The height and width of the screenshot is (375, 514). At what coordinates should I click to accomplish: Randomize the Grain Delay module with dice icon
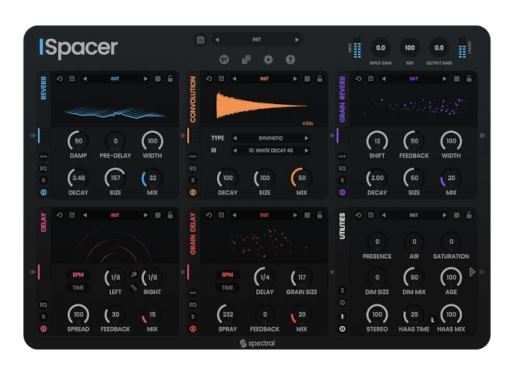coord(307,215)
